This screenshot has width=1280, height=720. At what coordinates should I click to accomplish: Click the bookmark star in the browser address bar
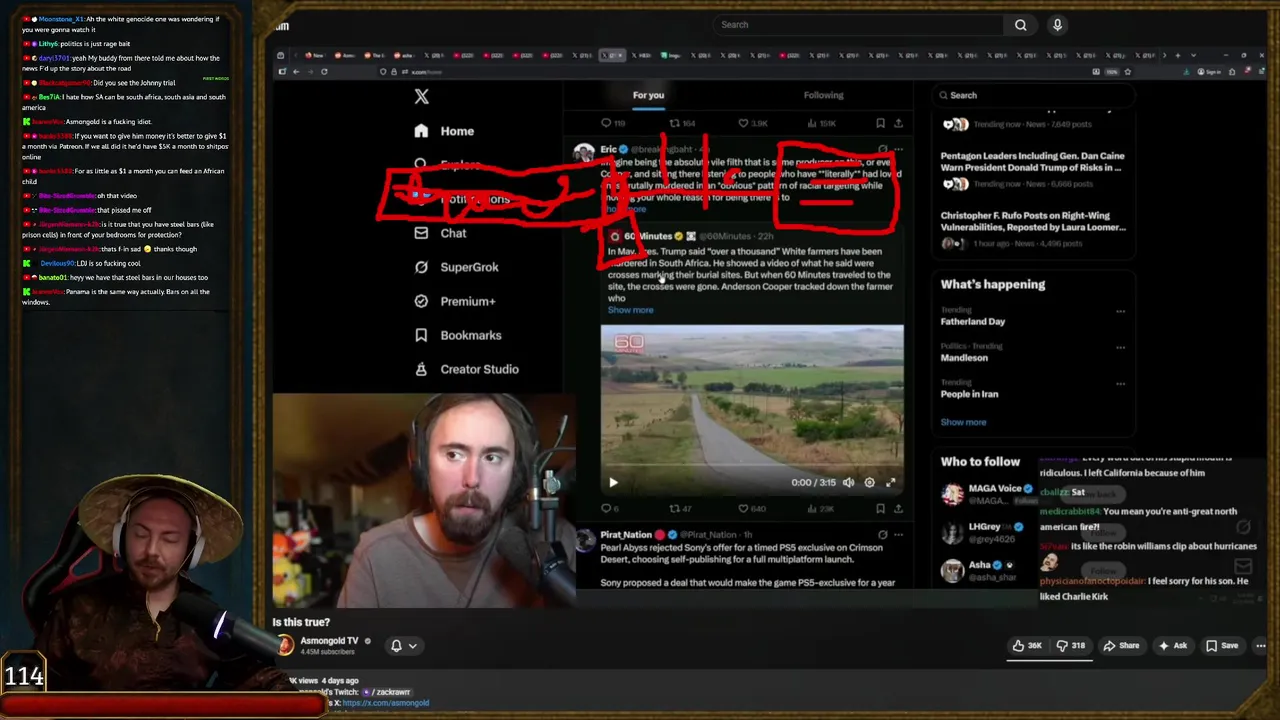pyautogui.click(x=1127, y=72)
